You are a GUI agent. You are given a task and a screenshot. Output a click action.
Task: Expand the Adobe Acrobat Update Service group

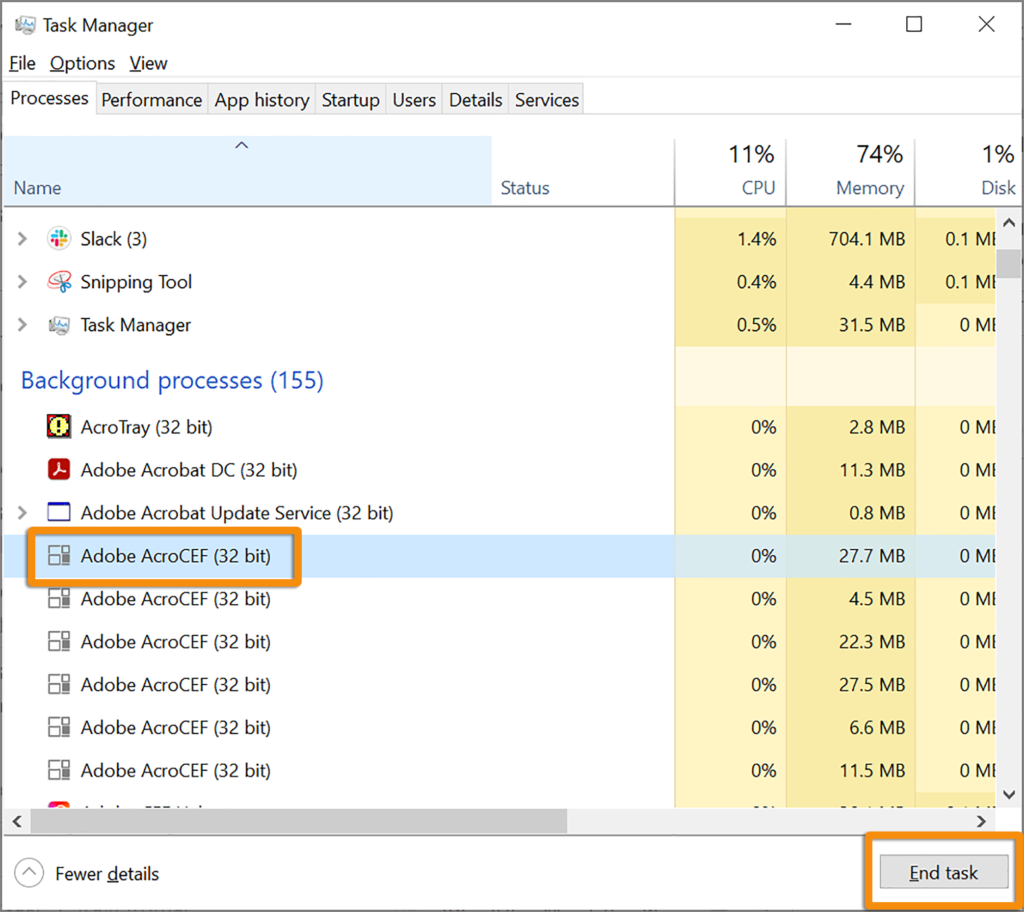20,513
